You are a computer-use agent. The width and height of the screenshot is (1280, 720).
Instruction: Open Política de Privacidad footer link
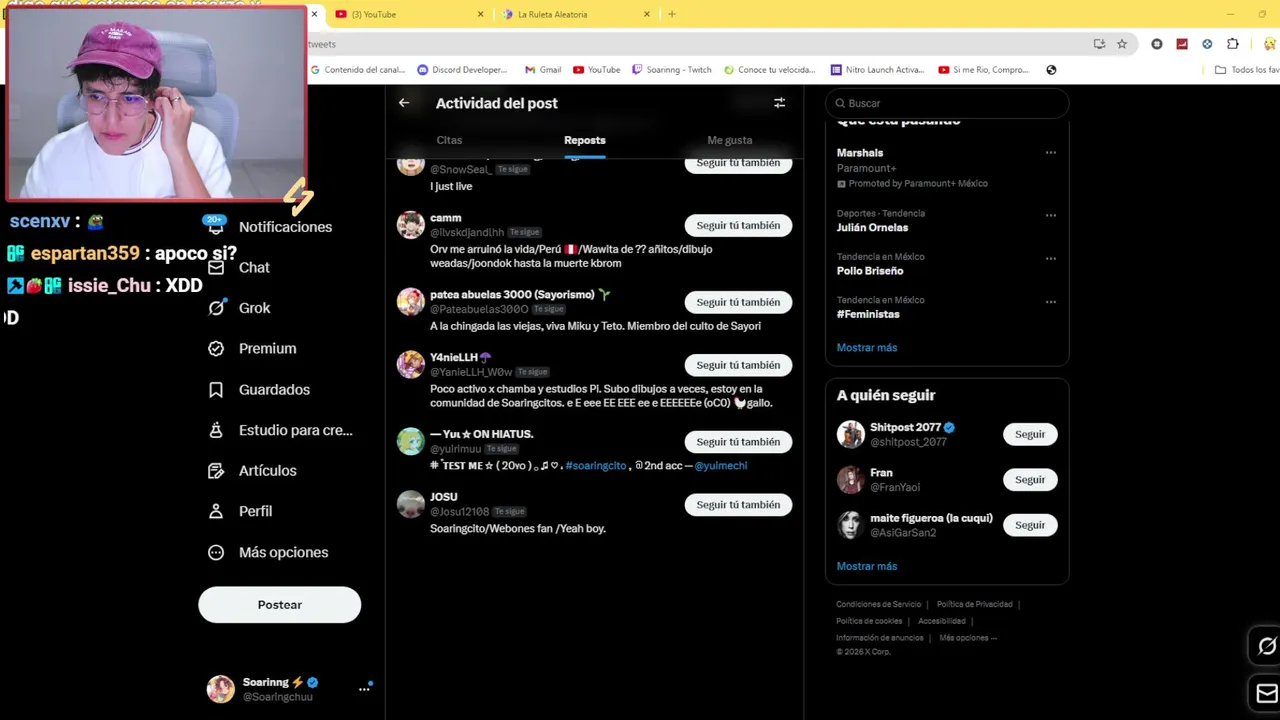click(x=975, y=604)
